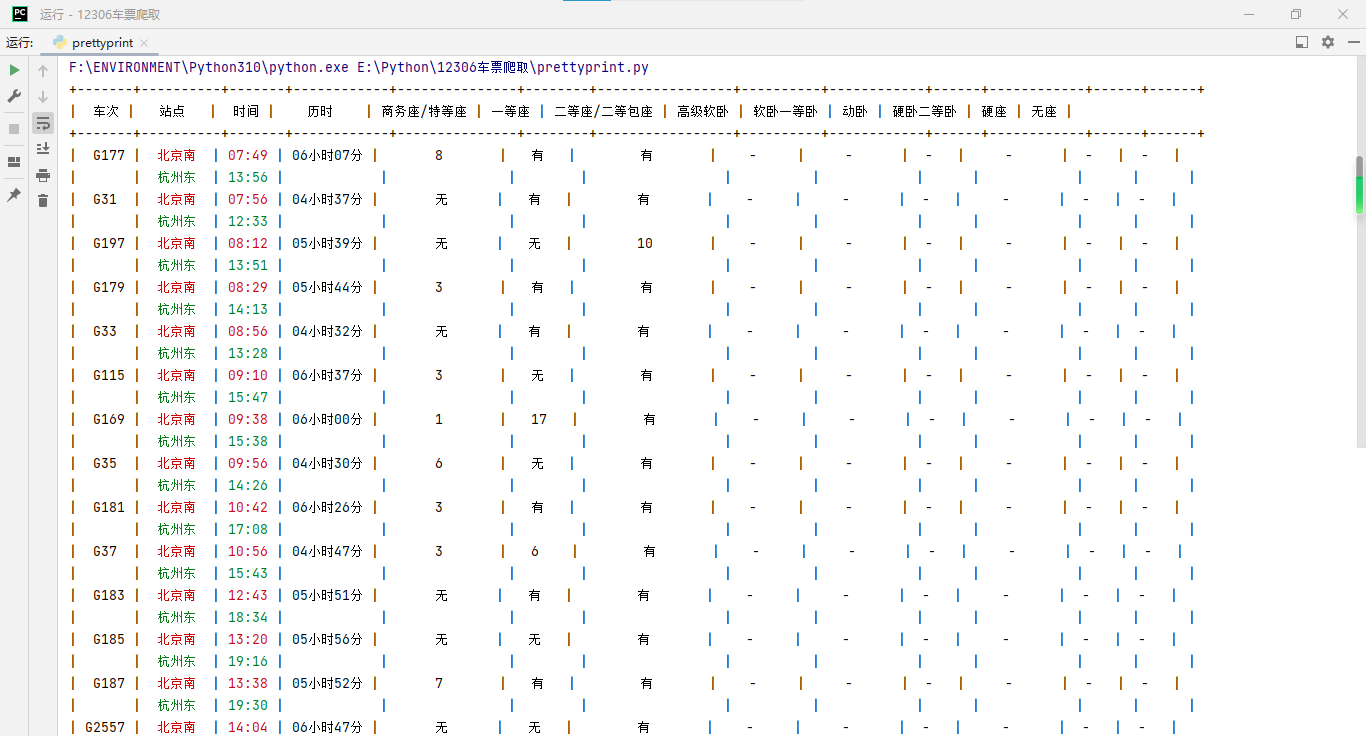Jump up the stack trace arrow

(43, 71)
